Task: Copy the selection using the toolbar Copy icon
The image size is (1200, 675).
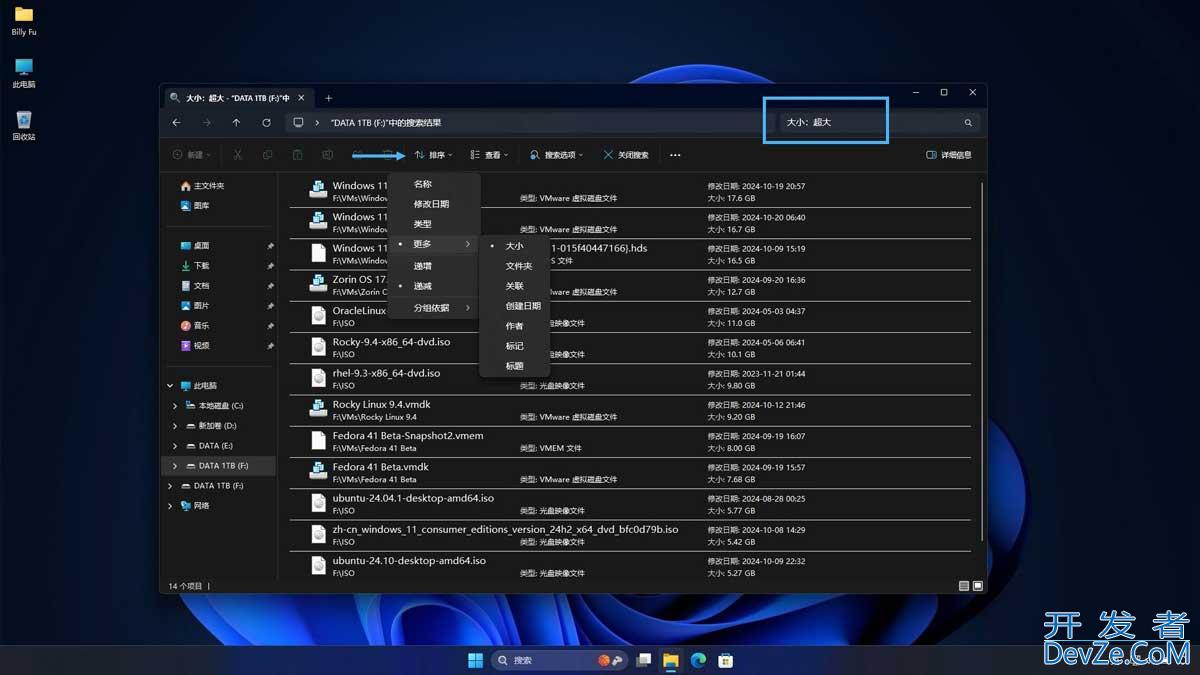Action: point(267,155)
